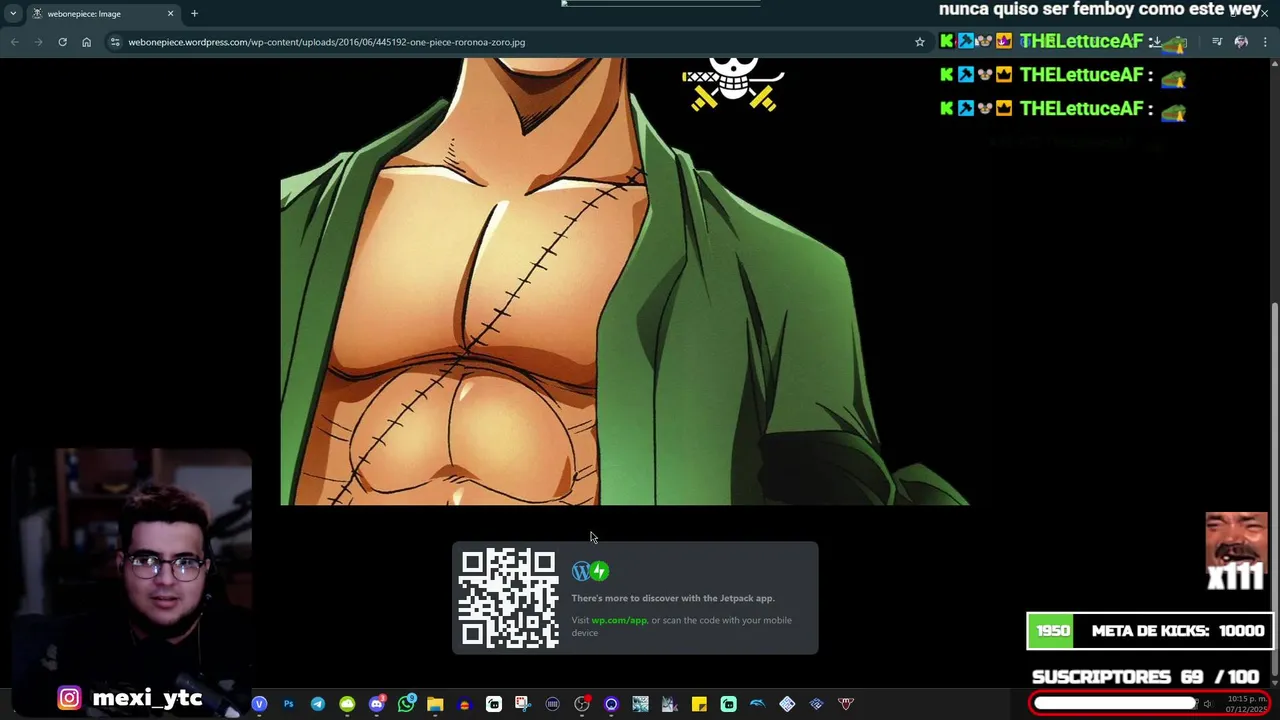Open Discord from the taskbar
The width and height of the screenshot is (1280, 720).
click(376, 704)
